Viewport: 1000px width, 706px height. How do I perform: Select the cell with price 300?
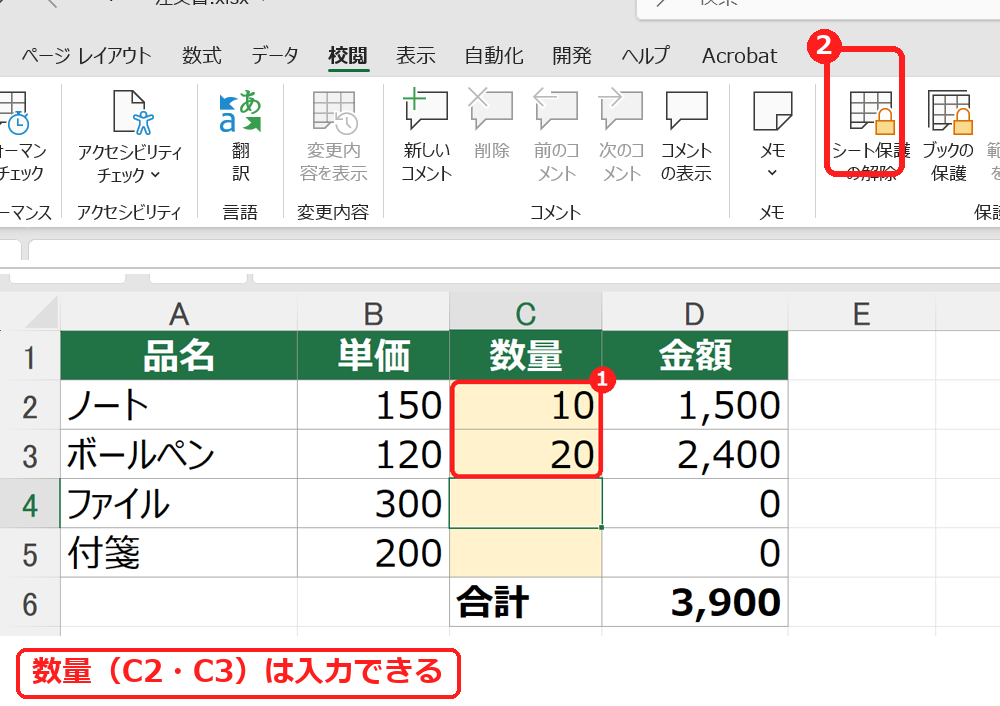[373, 503]
